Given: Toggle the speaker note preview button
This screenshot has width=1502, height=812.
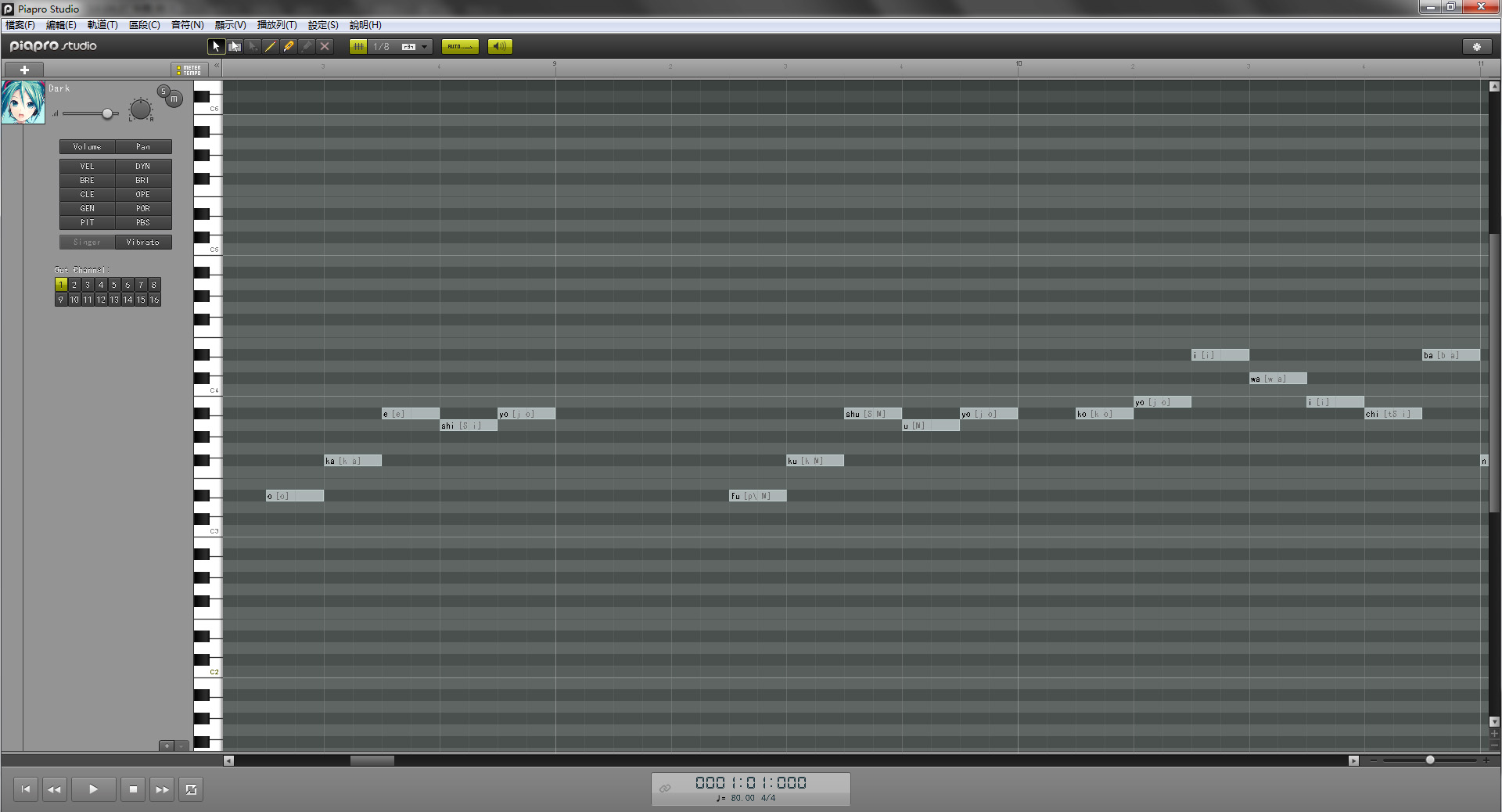Looking at the screenshot, I should tap(500, 46).
